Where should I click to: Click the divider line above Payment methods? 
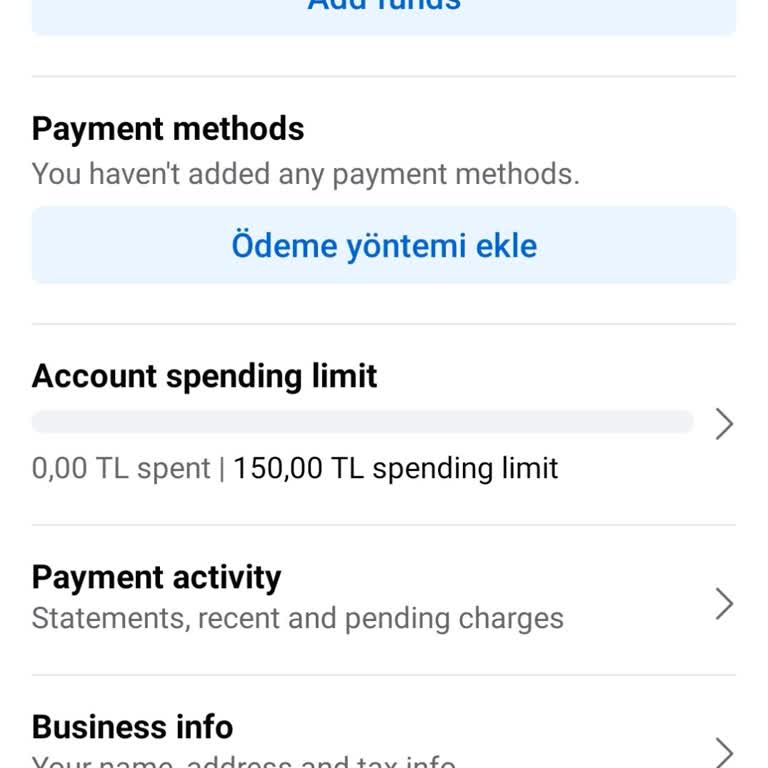(384, 77)
